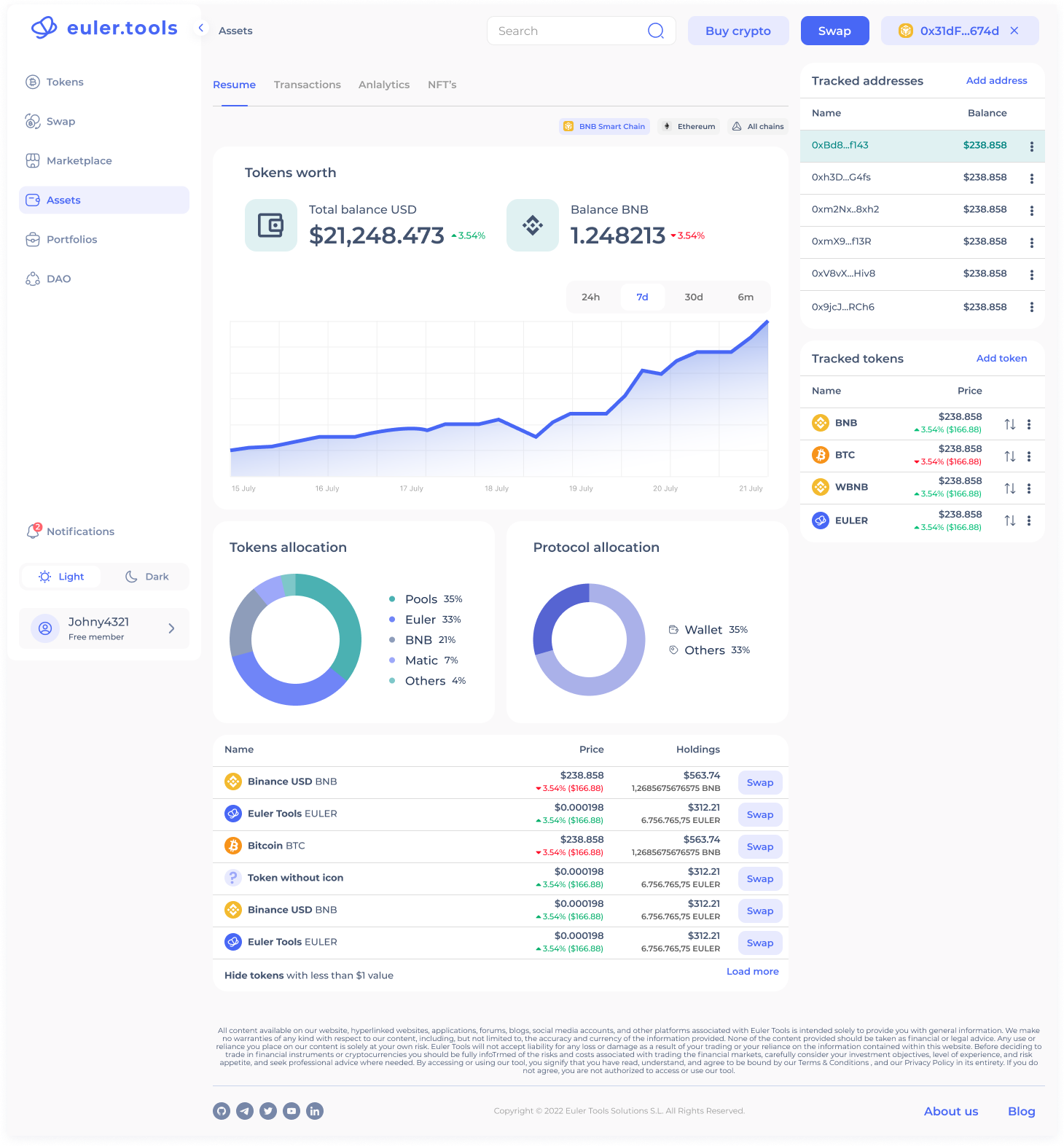Switch to the Anlalytics tab
The image size is (1064, 1146).
[384, 85]
